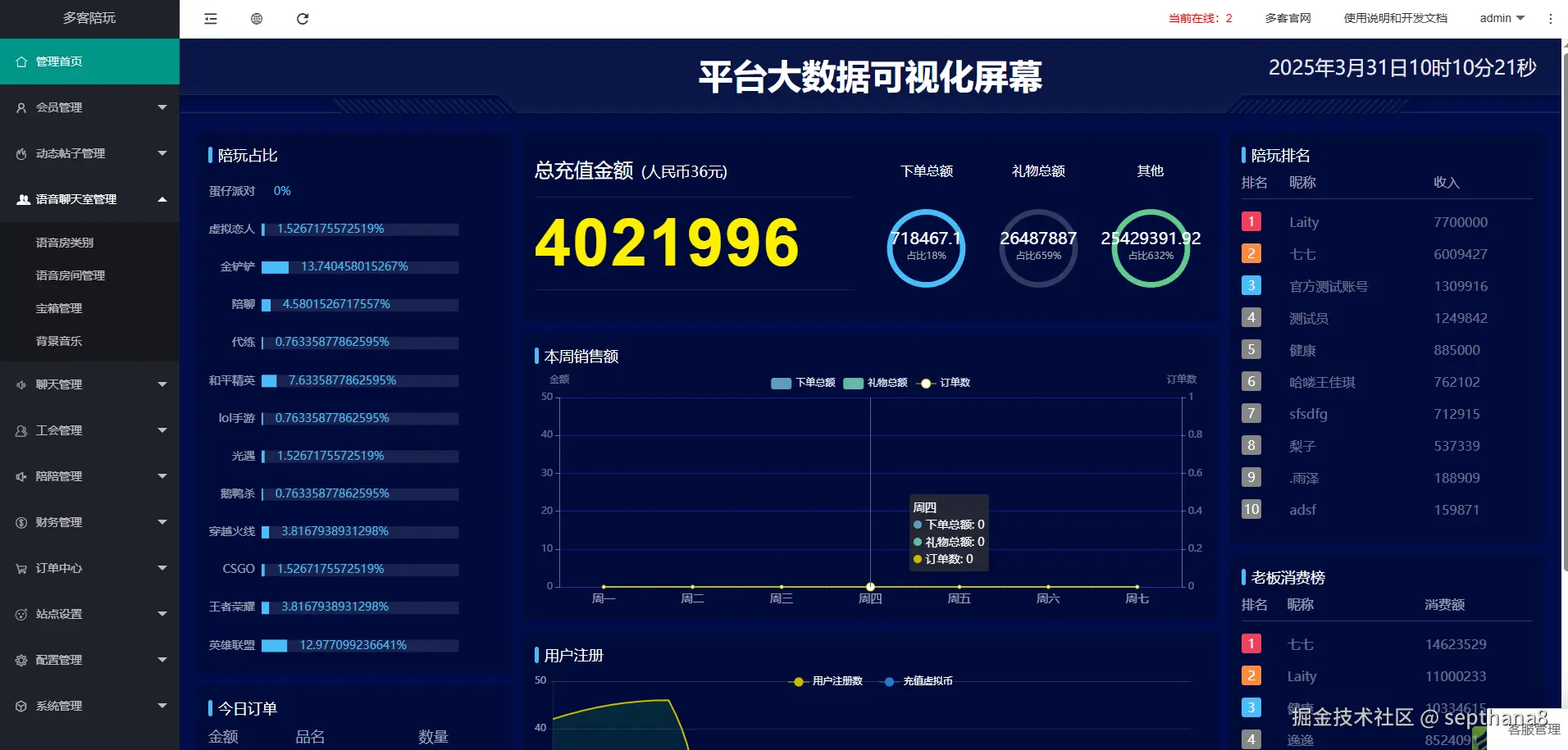1568x750 pixels.
Task: Click the refresh icon next to the globe
Action: (302, 18)
